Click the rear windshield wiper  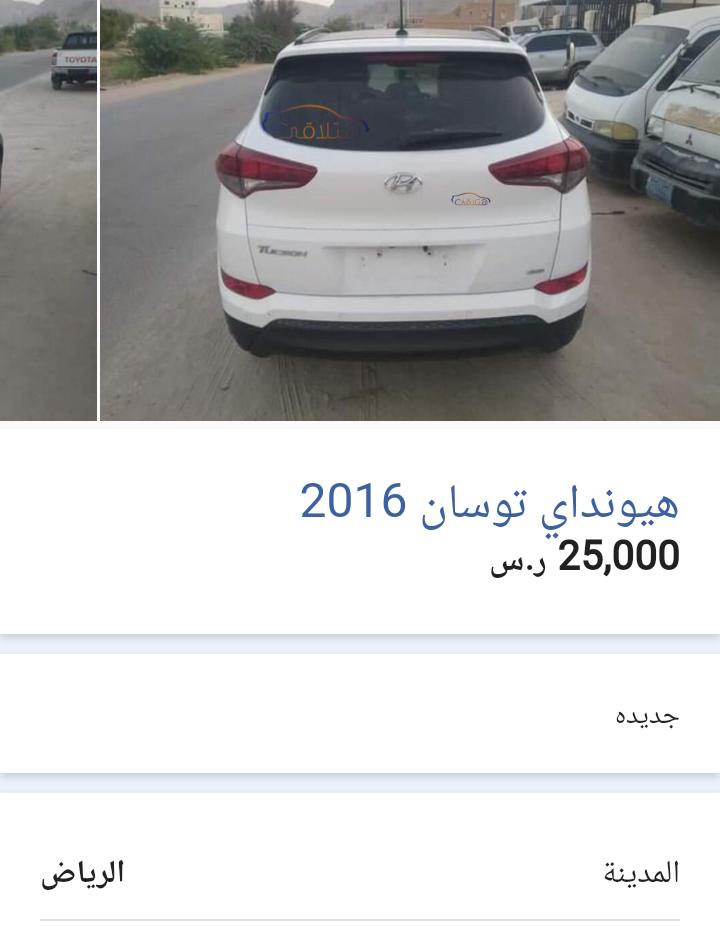[x=450, y=138]
